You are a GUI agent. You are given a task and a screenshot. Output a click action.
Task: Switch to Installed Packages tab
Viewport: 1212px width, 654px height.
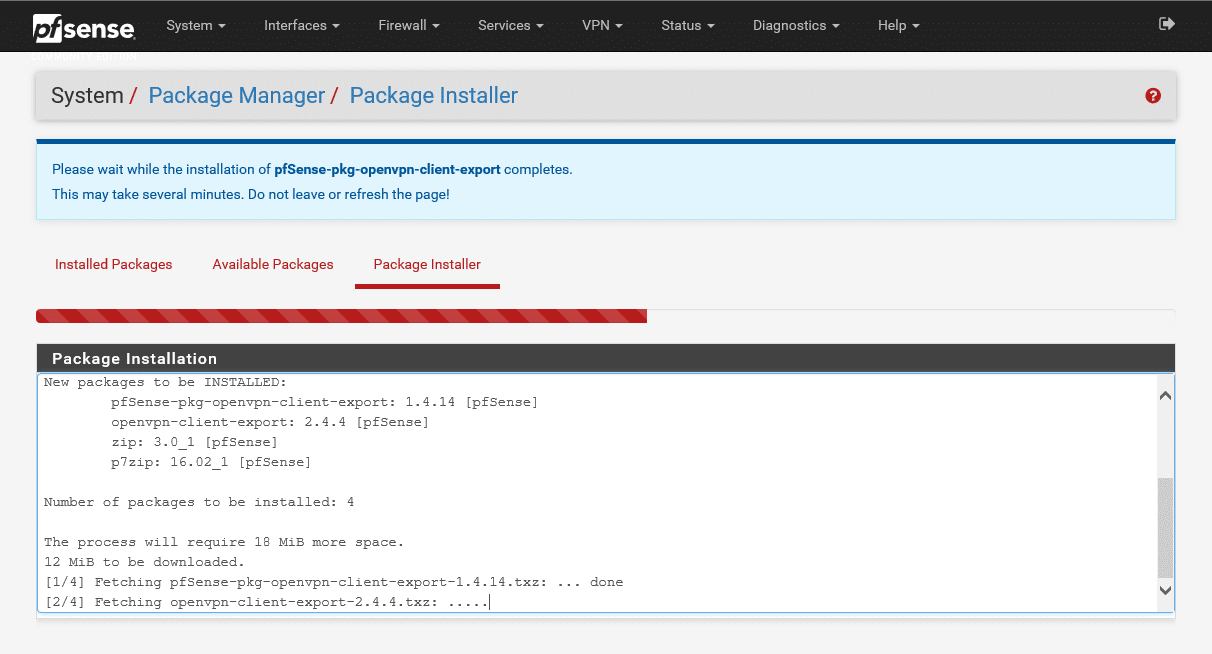click(x=114, y=264)
